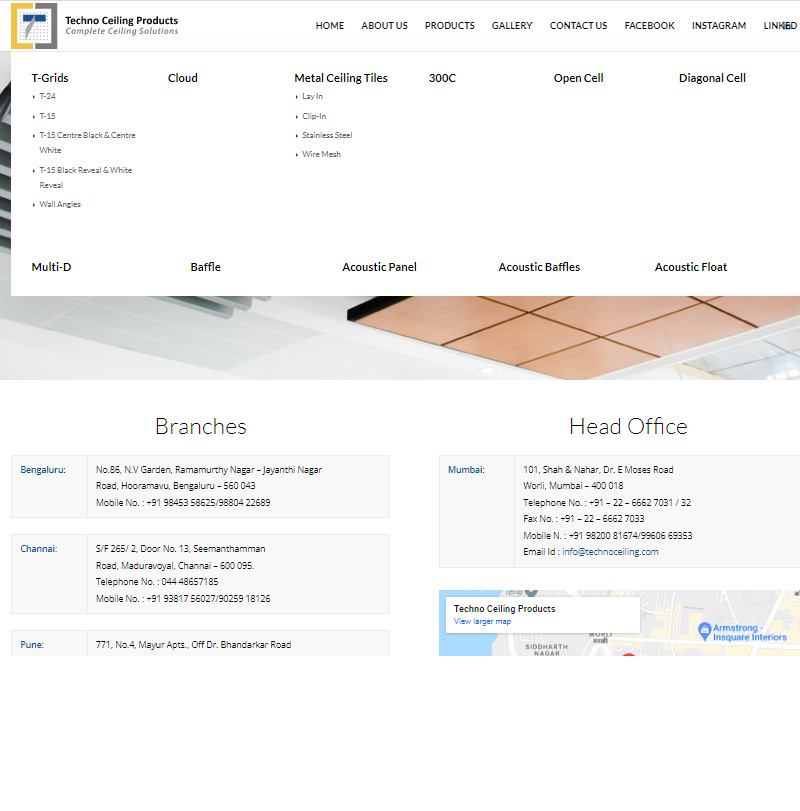The height and width of the screenshot is (811, 800).
Task: Go to About Us page
Action: [384, 26]
